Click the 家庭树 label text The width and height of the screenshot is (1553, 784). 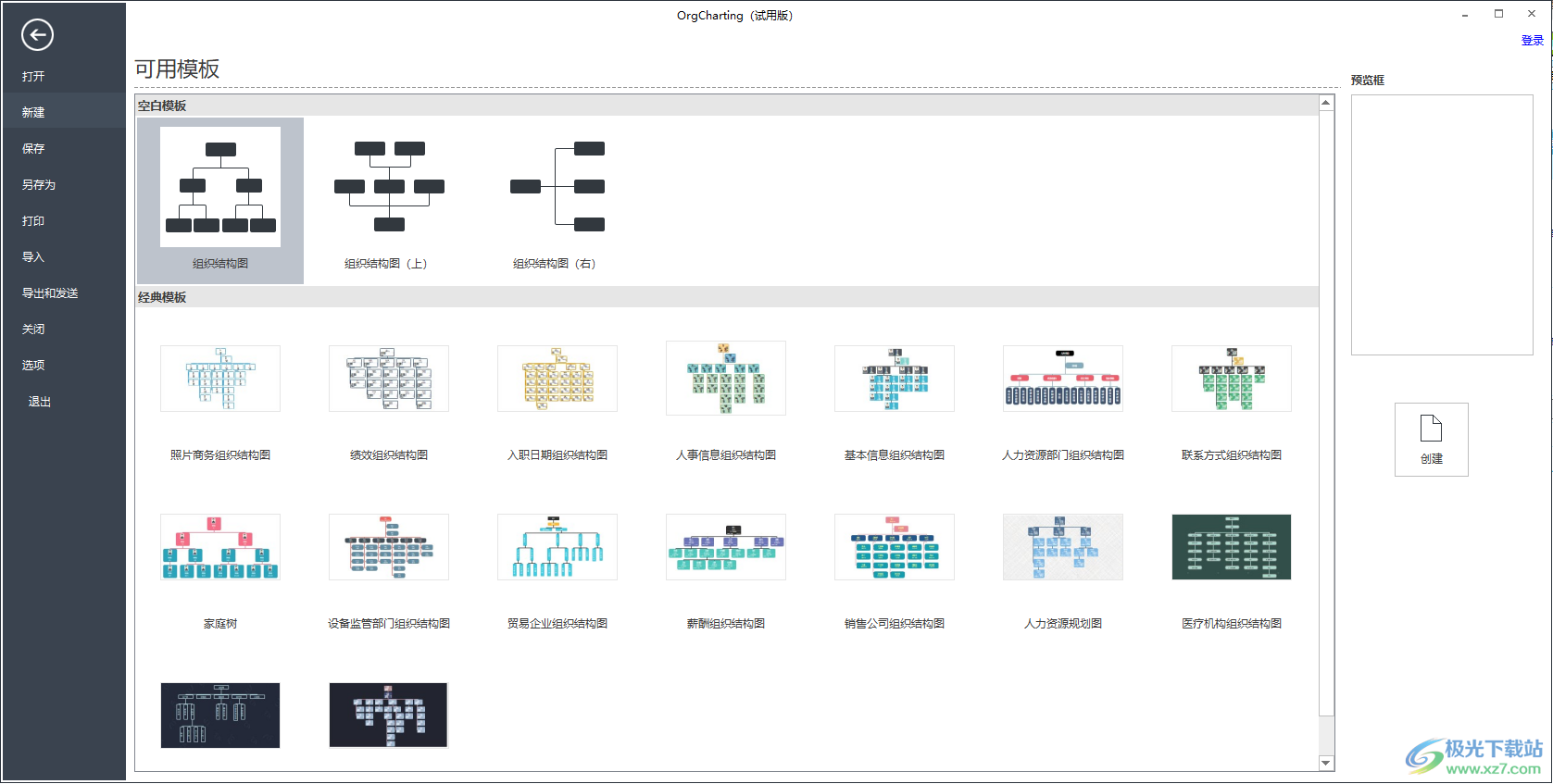pos(220,624)
